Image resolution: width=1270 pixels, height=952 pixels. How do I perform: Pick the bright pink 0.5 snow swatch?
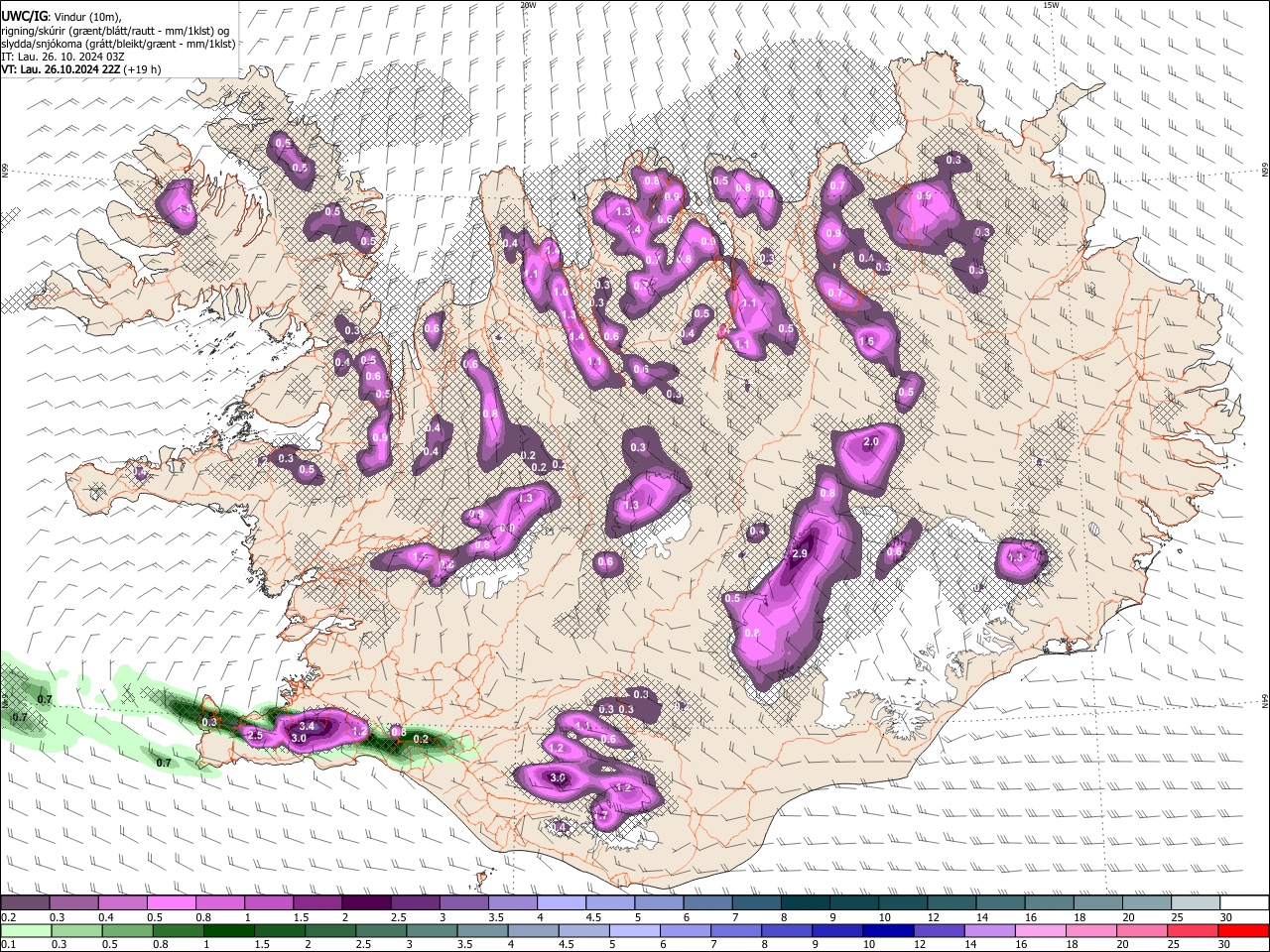pos(172,903)
